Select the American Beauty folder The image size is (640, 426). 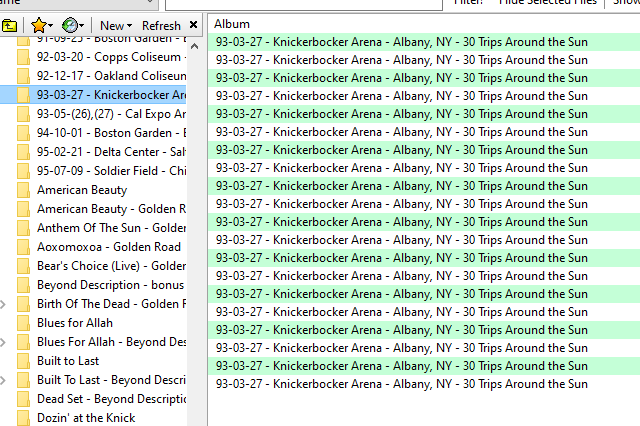[82, 190]
